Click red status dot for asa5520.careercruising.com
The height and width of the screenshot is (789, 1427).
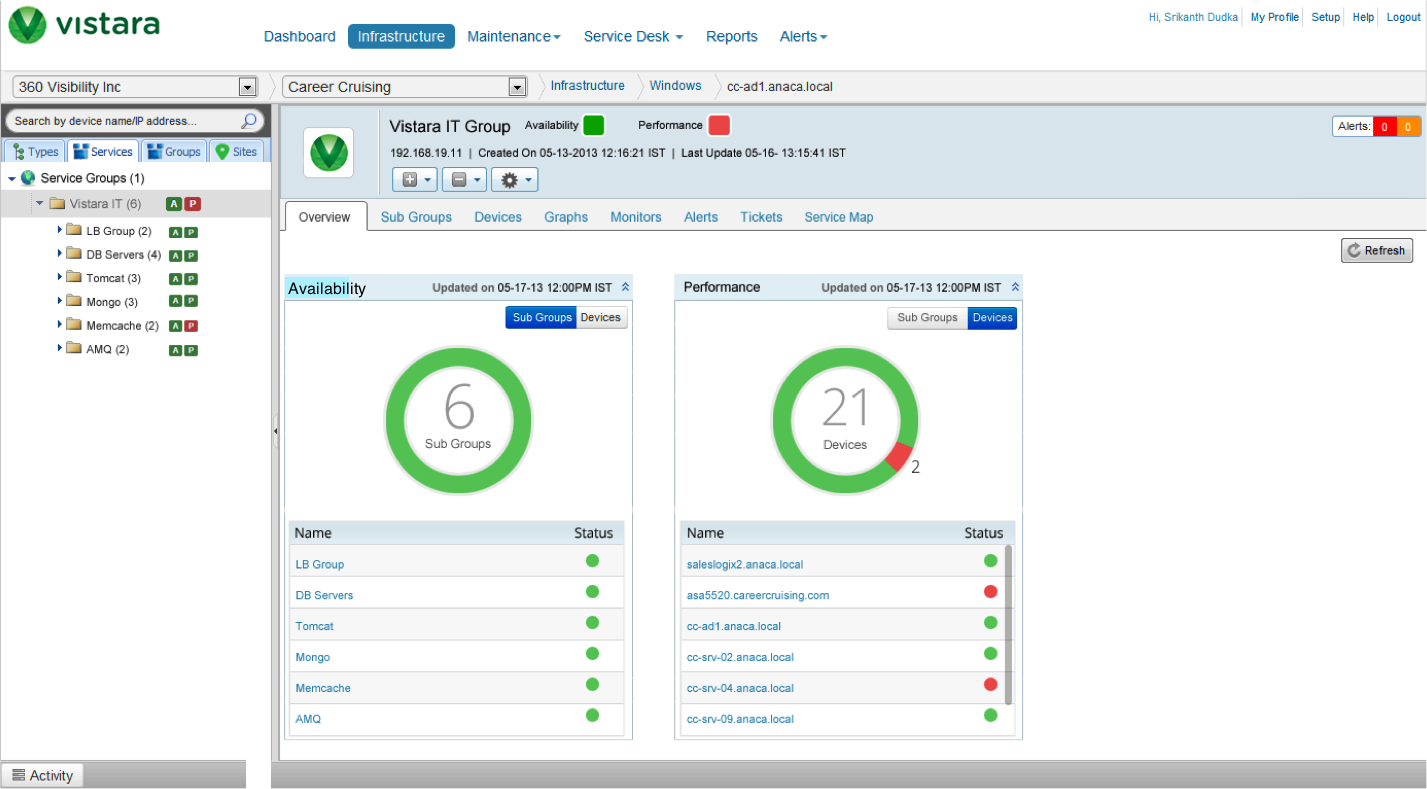[x=991, y=592]
